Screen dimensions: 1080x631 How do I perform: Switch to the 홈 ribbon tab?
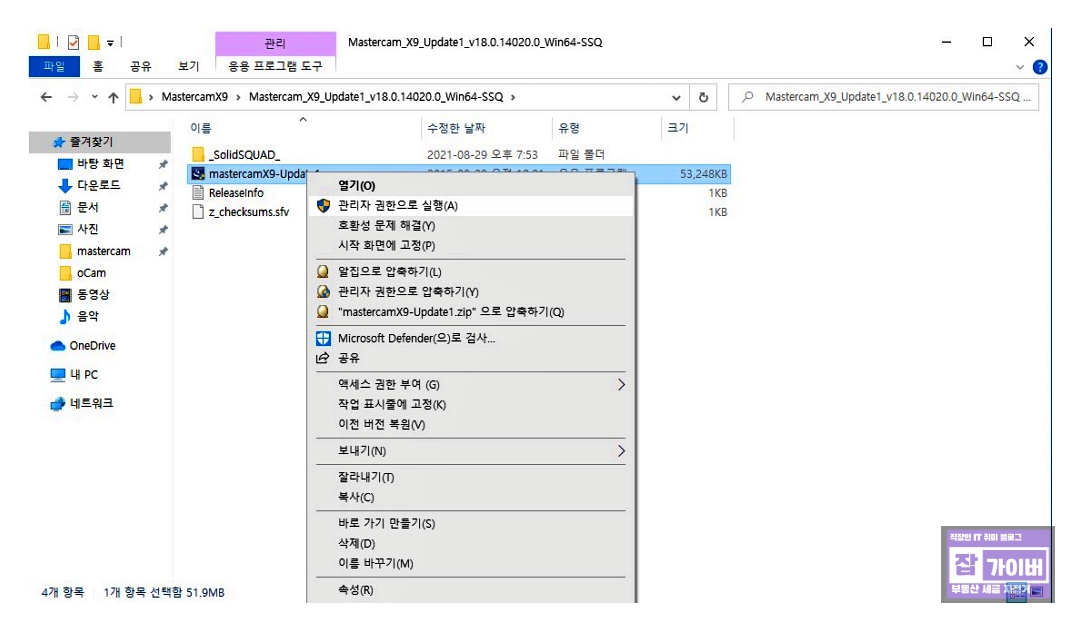point(98,66)
